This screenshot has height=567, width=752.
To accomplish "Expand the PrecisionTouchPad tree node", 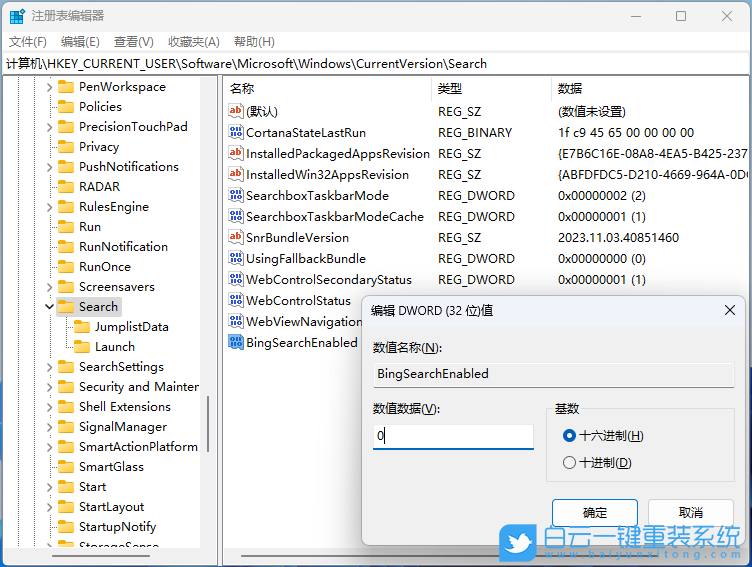I will [49, 127].
